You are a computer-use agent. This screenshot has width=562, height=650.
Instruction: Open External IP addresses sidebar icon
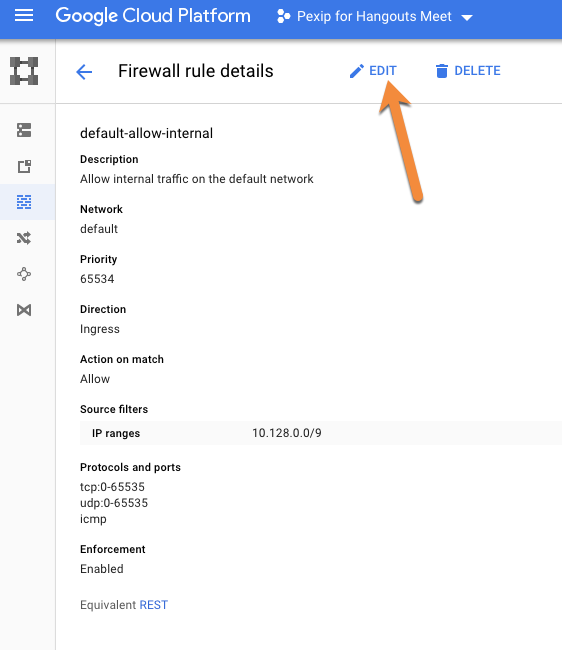[x=24, y=166]
